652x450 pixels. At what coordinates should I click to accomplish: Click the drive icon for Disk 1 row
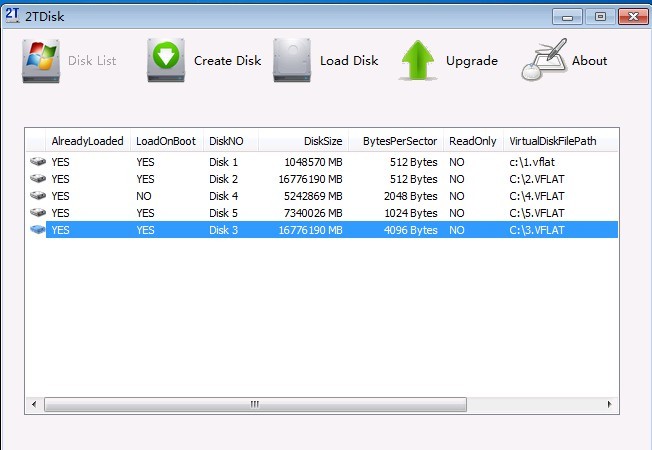[x=38, y=162]
